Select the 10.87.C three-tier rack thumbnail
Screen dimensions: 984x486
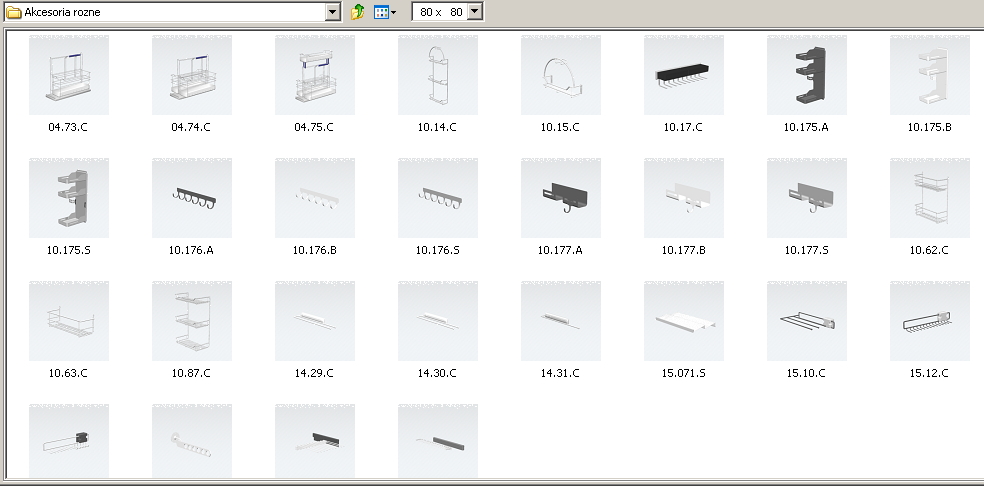click(x=192, y=321)
